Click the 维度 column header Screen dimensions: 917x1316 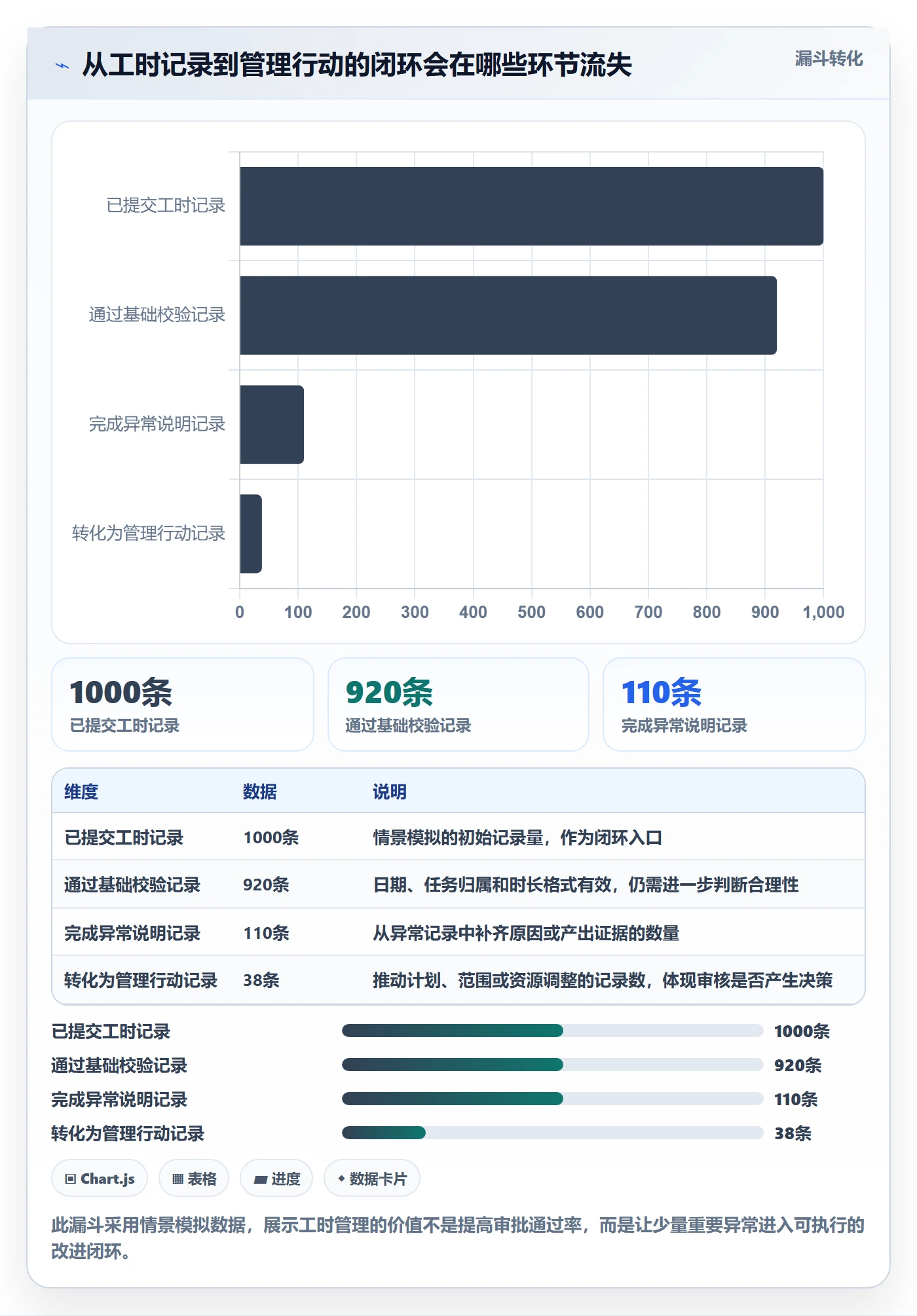click(x=81, y=792)
